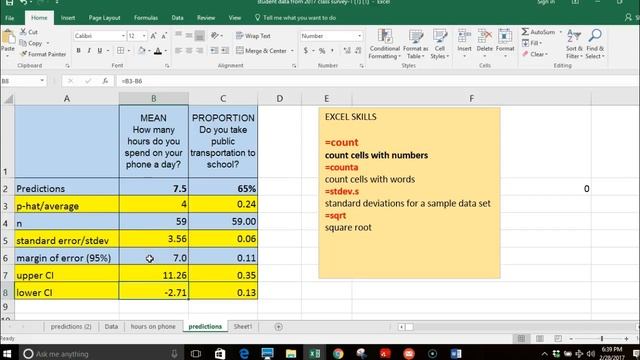Open Format as Table gallery

click(416, 44)
